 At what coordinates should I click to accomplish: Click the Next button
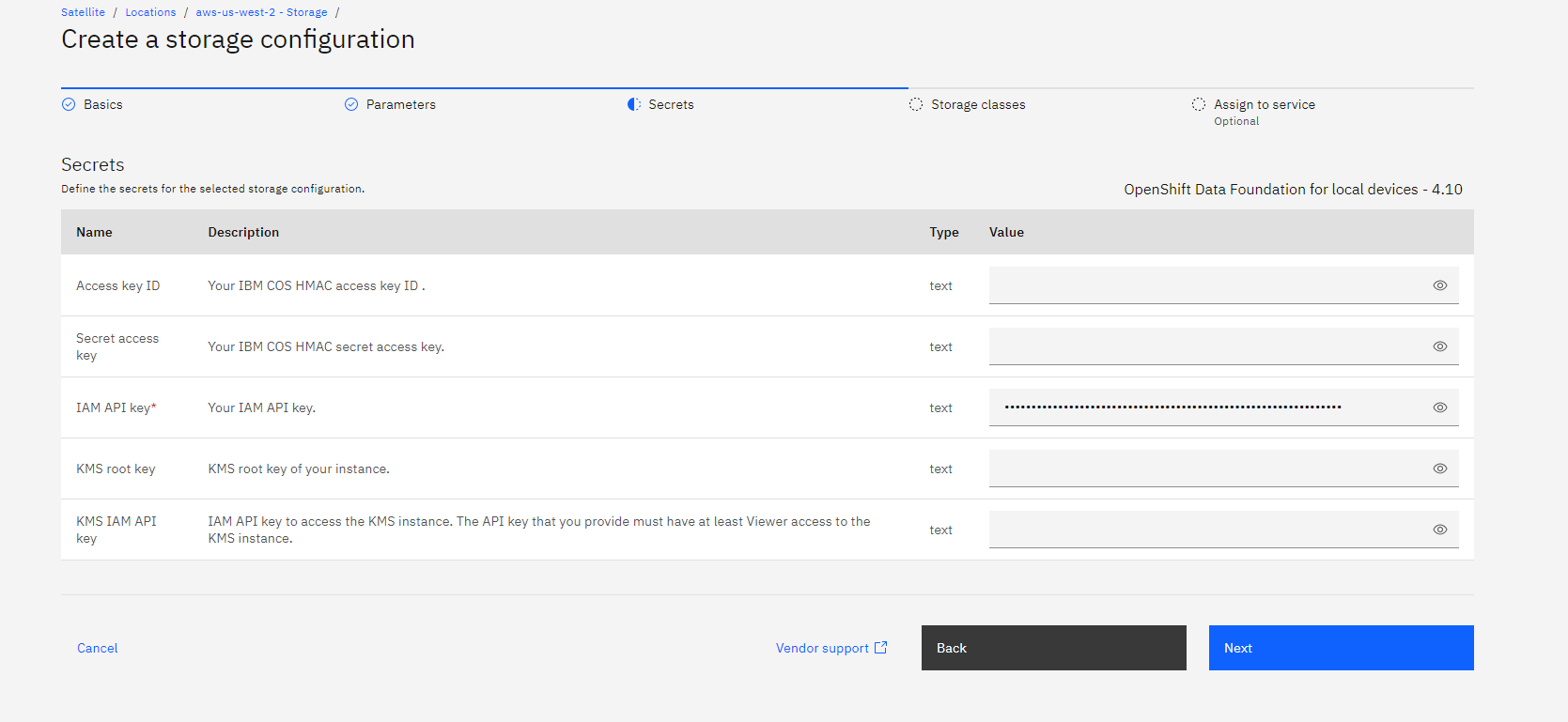[x=1341, y=648]
